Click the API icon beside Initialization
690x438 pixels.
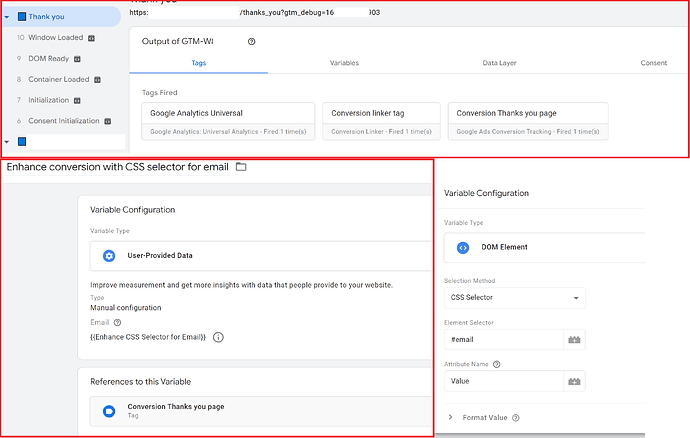point(77,100)
